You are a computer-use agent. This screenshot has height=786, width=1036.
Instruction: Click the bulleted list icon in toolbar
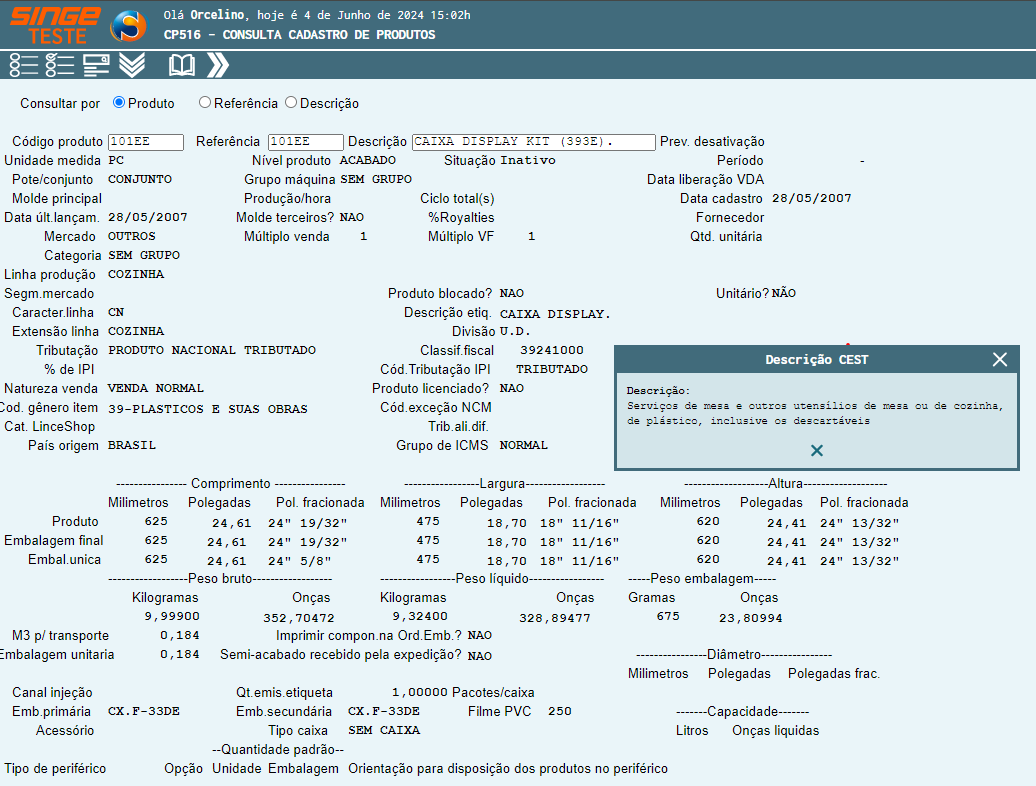click(x=23, y=65)
